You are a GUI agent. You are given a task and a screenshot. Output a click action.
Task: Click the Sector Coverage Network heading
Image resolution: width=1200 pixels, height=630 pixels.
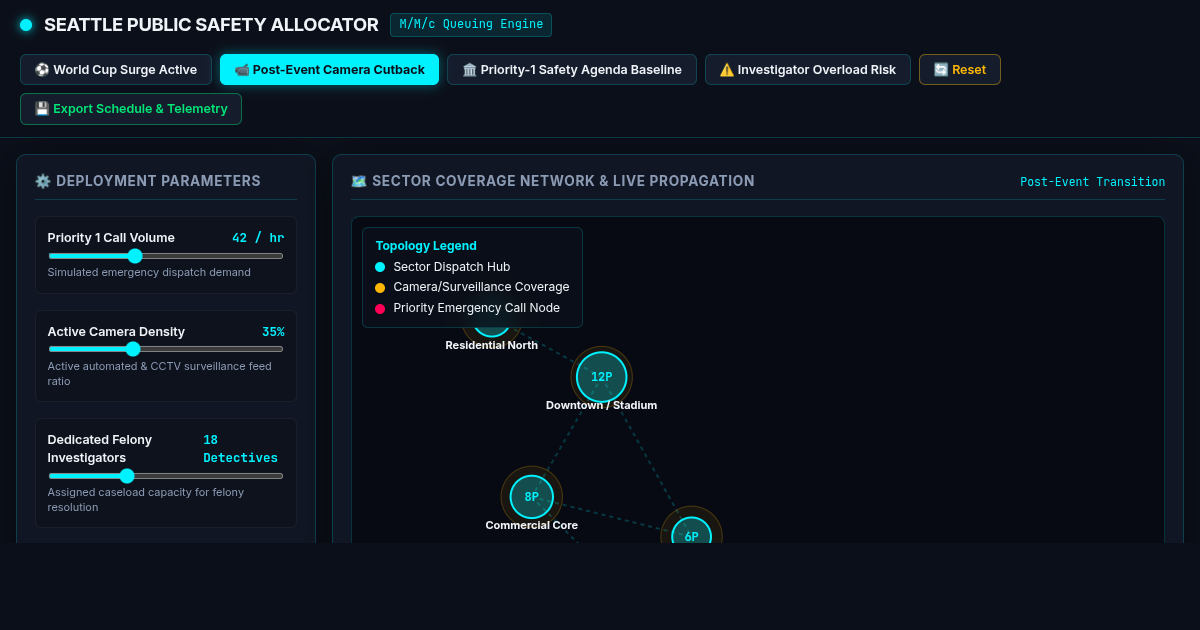(x=553, y=181)
